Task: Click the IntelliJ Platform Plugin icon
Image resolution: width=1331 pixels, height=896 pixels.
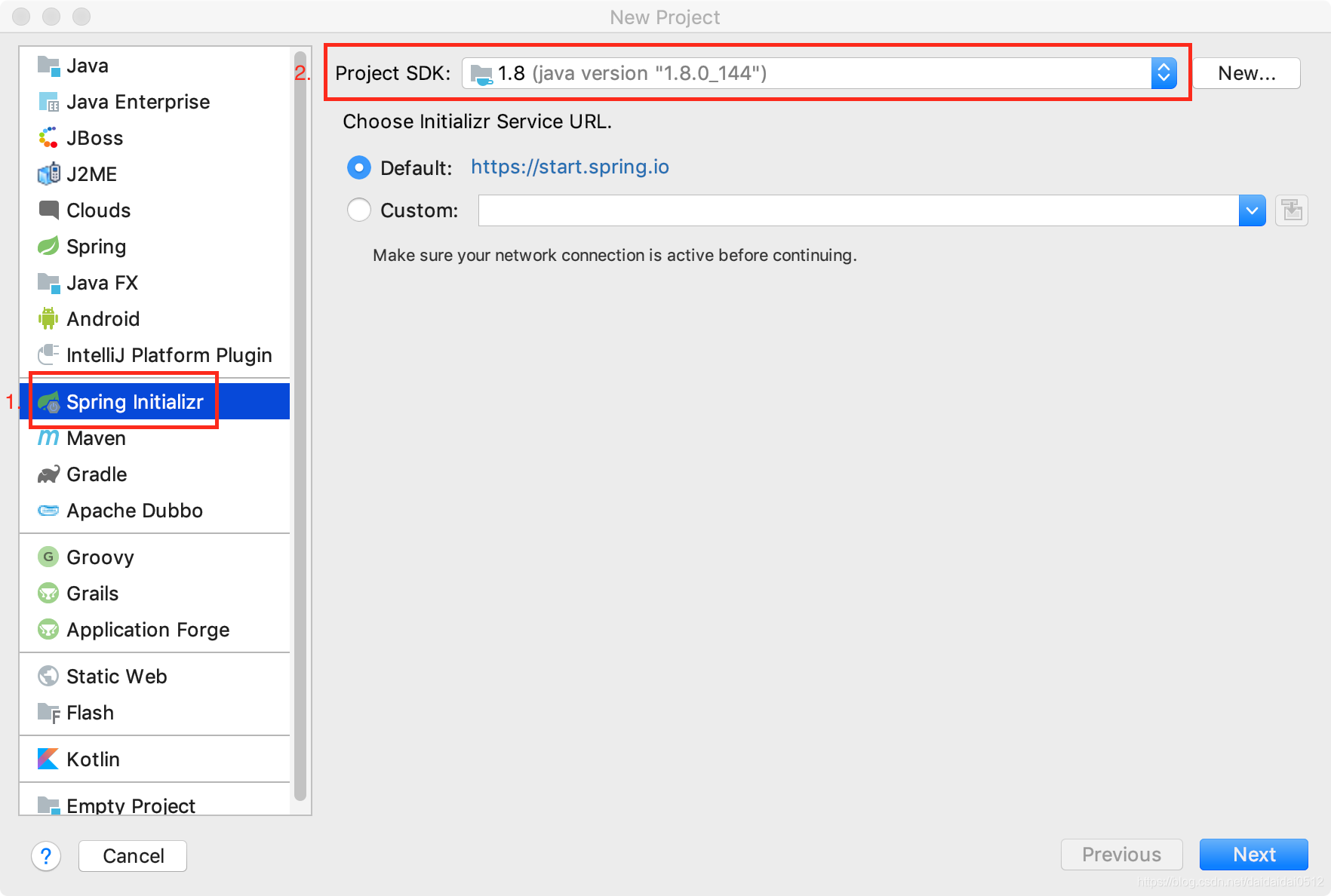Action: pos(48,354)
